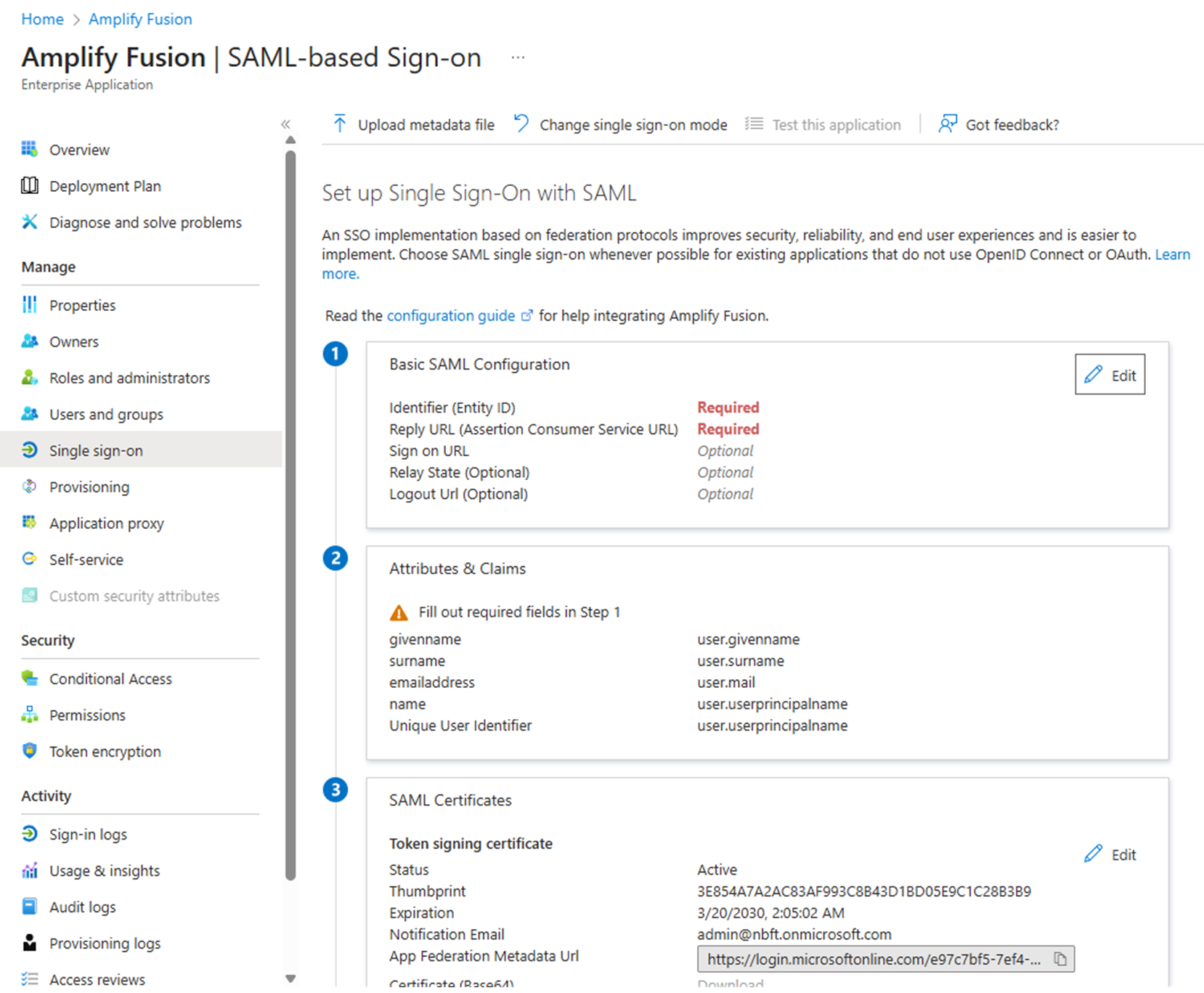The image size is (1204, 993).
Task: Click the Unique User Identifier claim name
Action: click(x=460, y=725)
